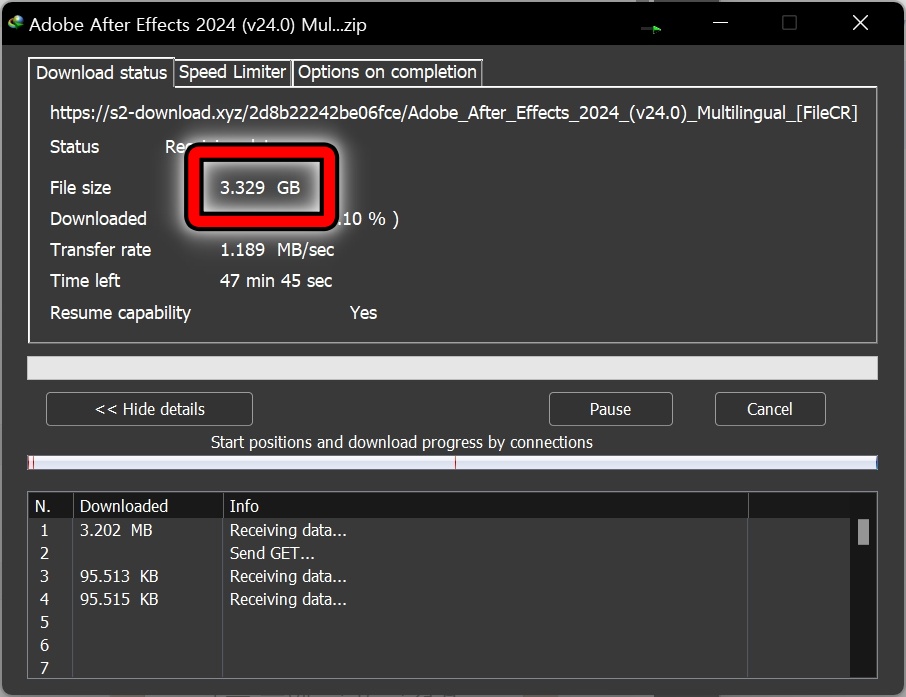
Task: Click the 1.189 MB/sec transfer rate value
Action: point(277,250)
